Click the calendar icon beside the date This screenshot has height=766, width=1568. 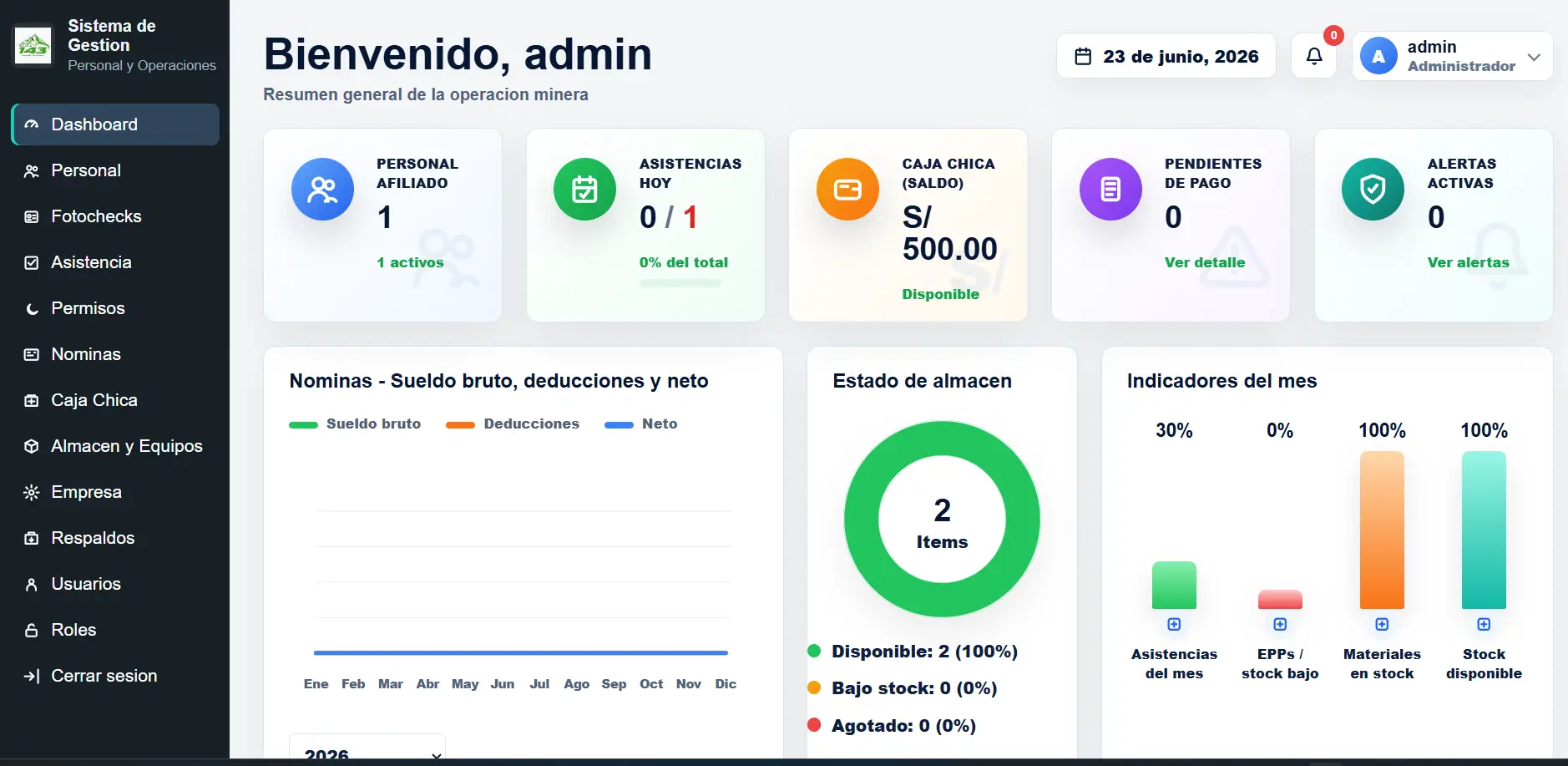click(1083, 56)
